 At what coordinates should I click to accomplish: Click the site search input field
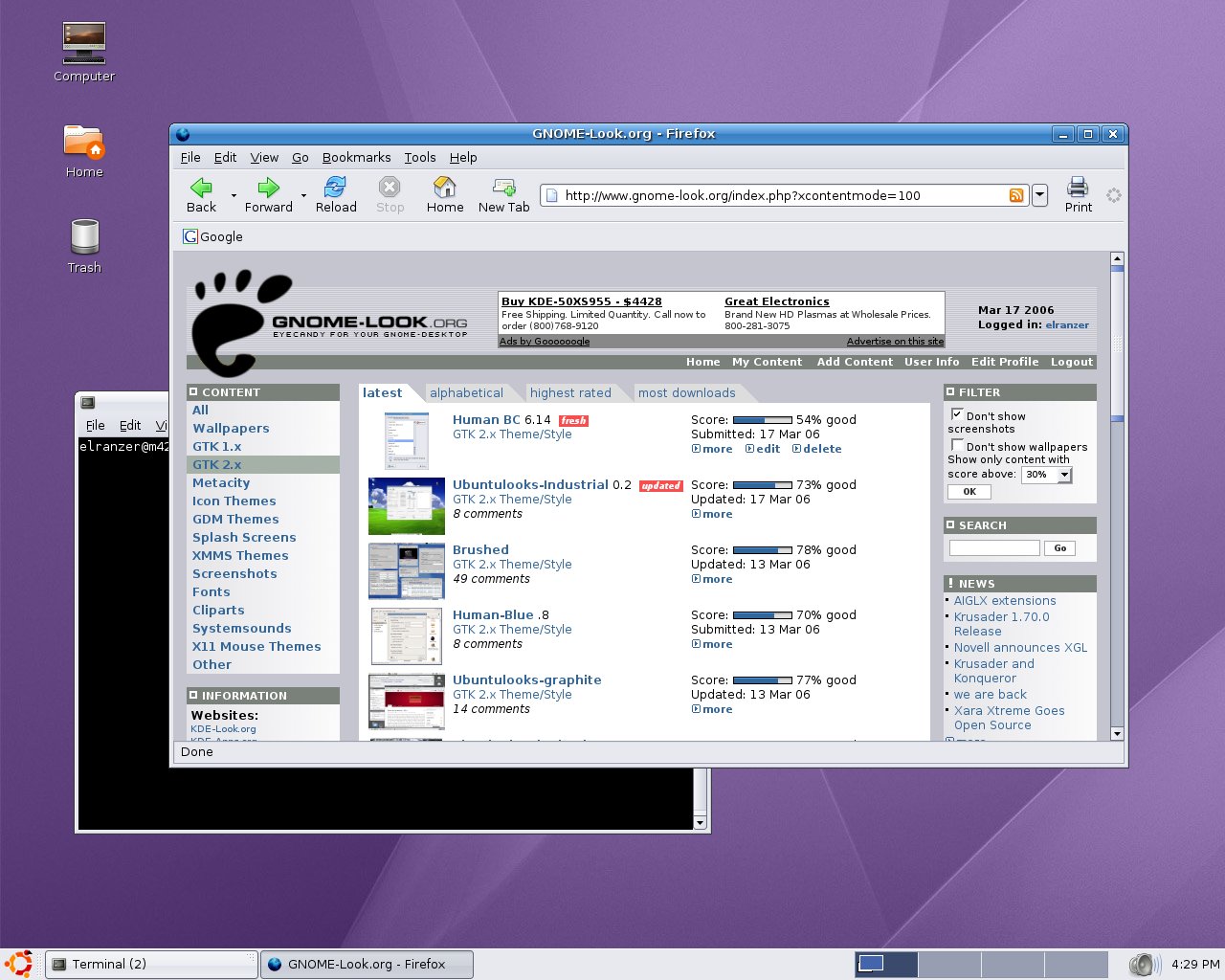(994, 548)
